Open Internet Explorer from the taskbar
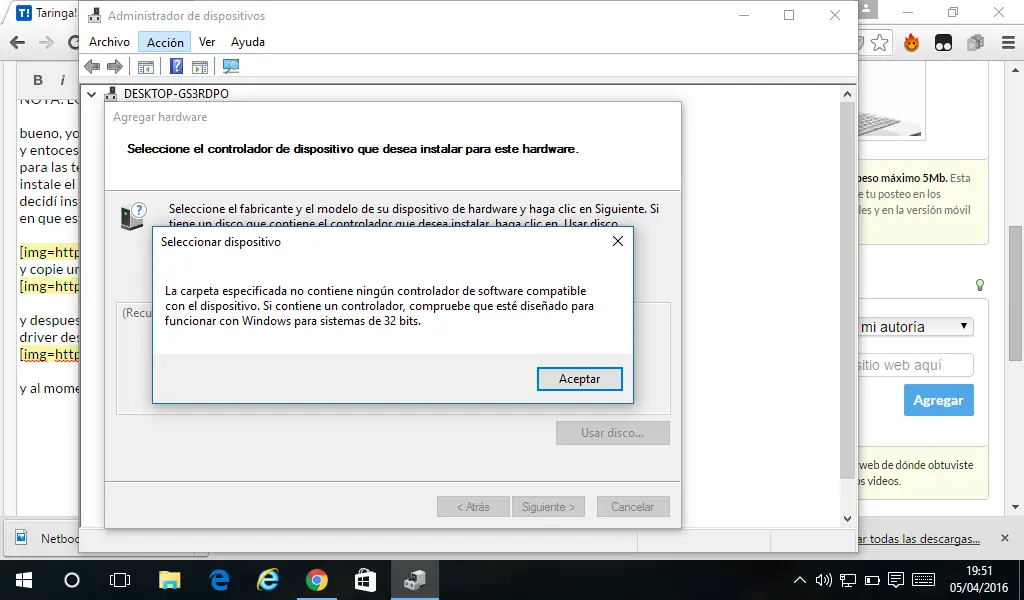Viewport: 1024px width, 600px height. coord(268,580)
